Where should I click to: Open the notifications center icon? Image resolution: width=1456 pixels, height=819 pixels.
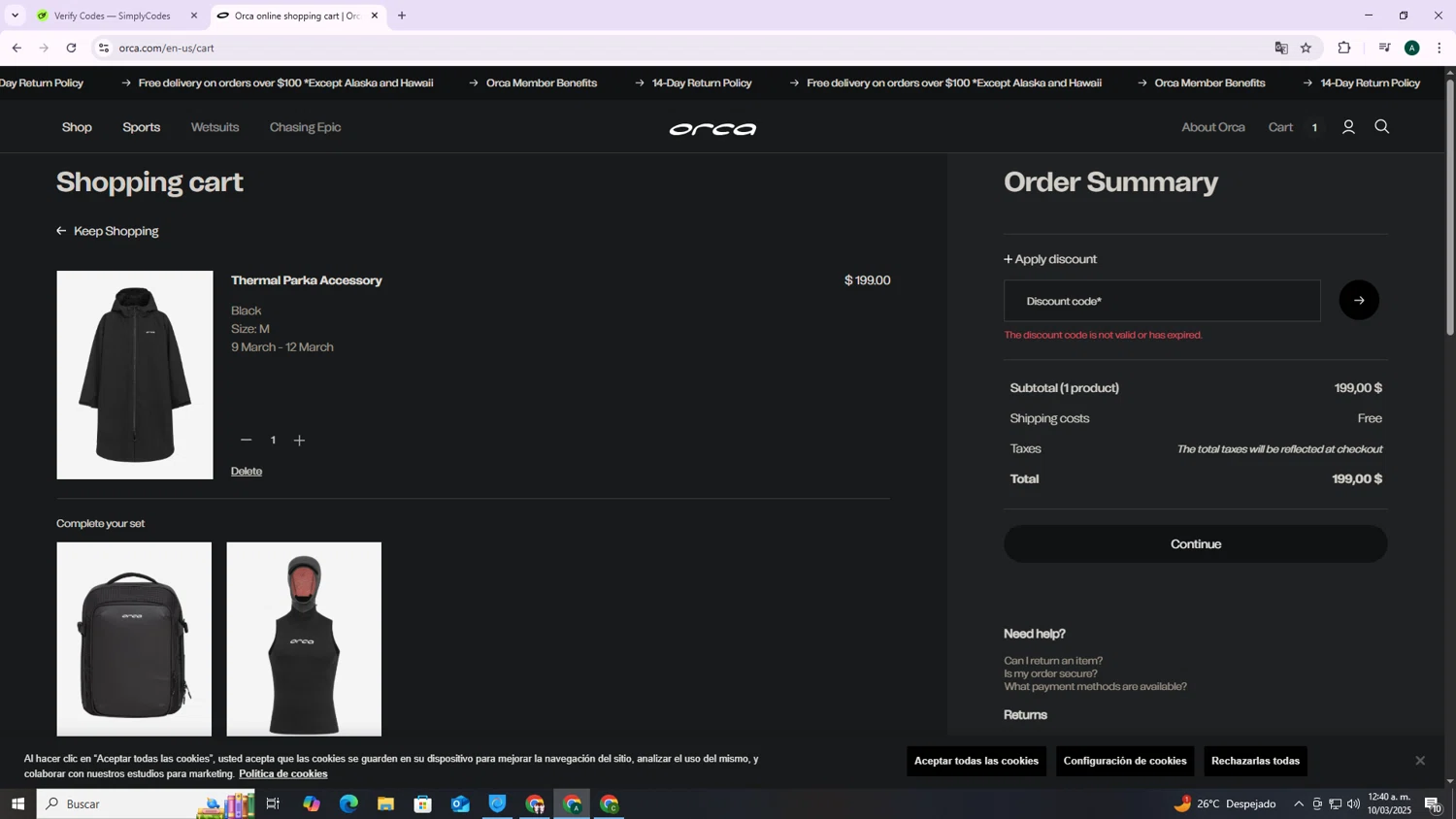click(x=1433, y=803)
